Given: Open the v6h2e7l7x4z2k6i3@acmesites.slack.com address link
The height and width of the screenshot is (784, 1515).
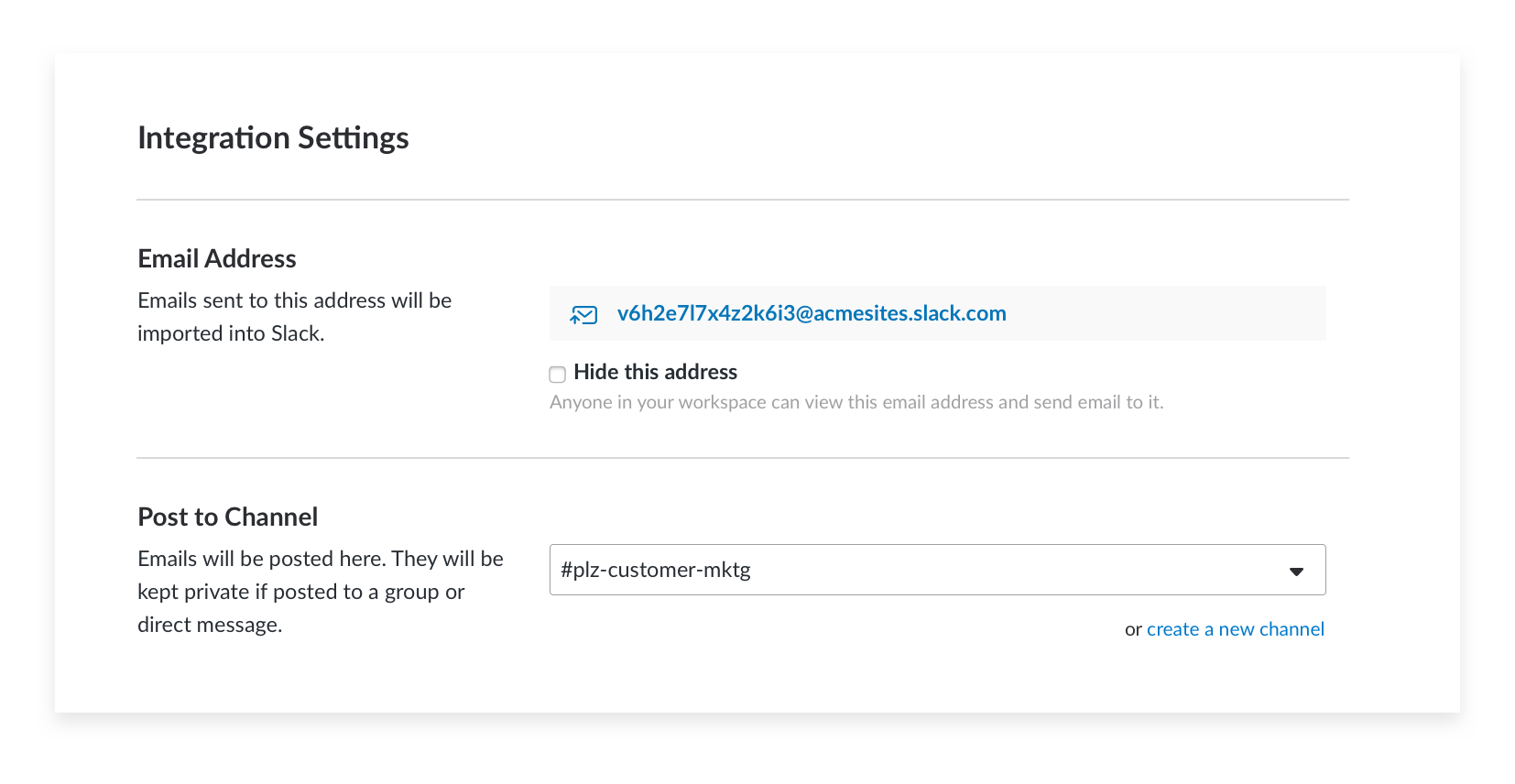Looking at the screenshot, I should 812,313.
